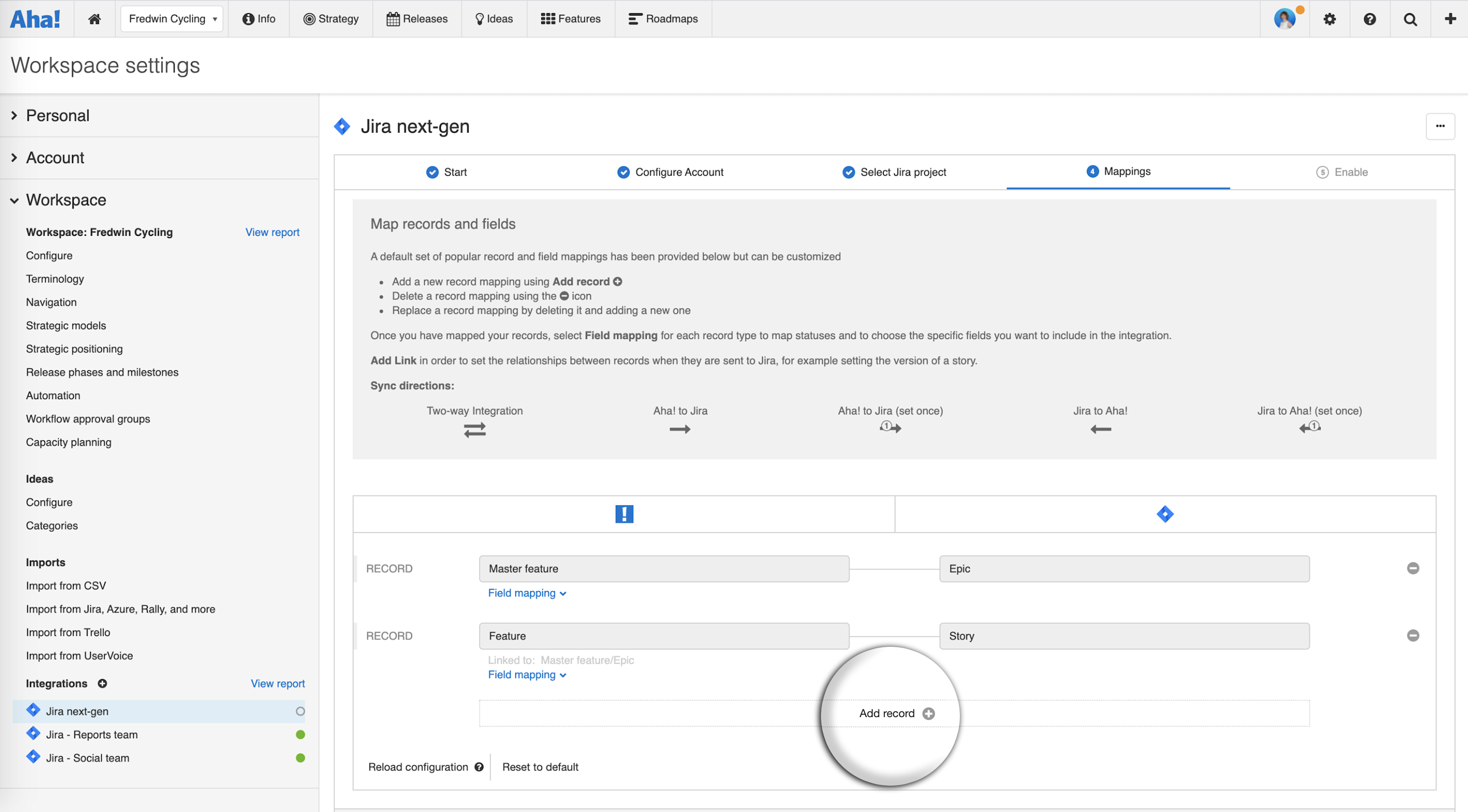Viewport: 1468px width, 812px height.
Task: Click the green status dot beside Jira - Reports team
Action: pos(300,734)
